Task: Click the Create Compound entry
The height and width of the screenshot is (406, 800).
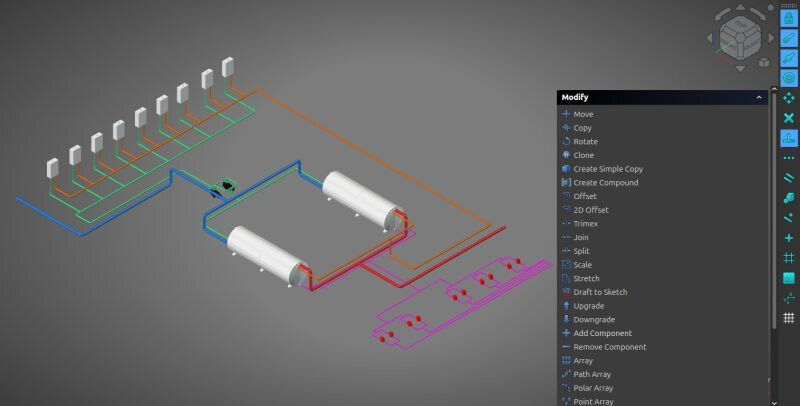Action: click(605, 183)
